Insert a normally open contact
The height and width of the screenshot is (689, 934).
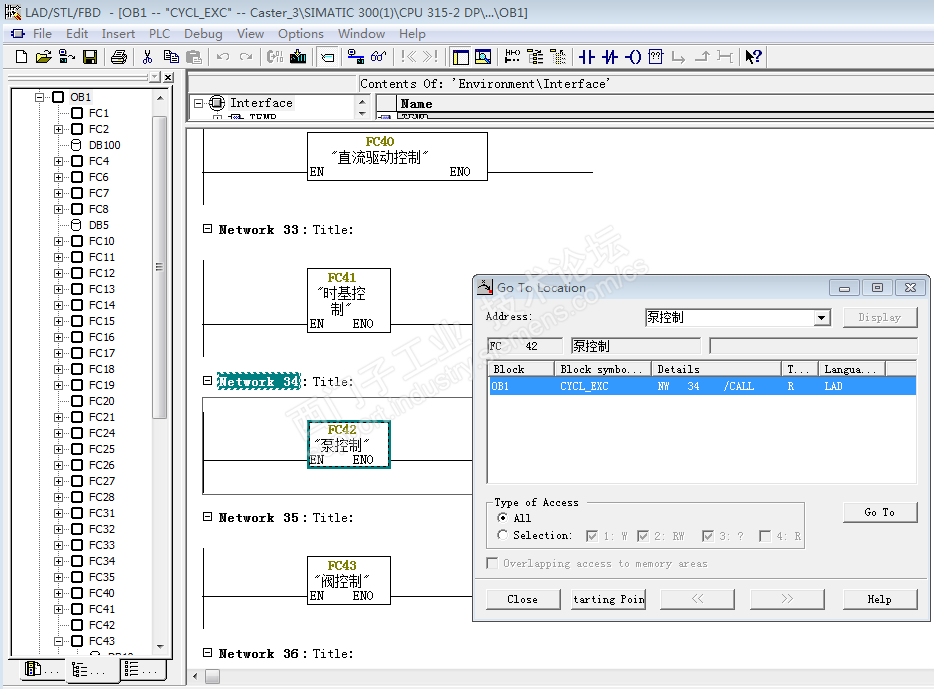tap(587, 57)
